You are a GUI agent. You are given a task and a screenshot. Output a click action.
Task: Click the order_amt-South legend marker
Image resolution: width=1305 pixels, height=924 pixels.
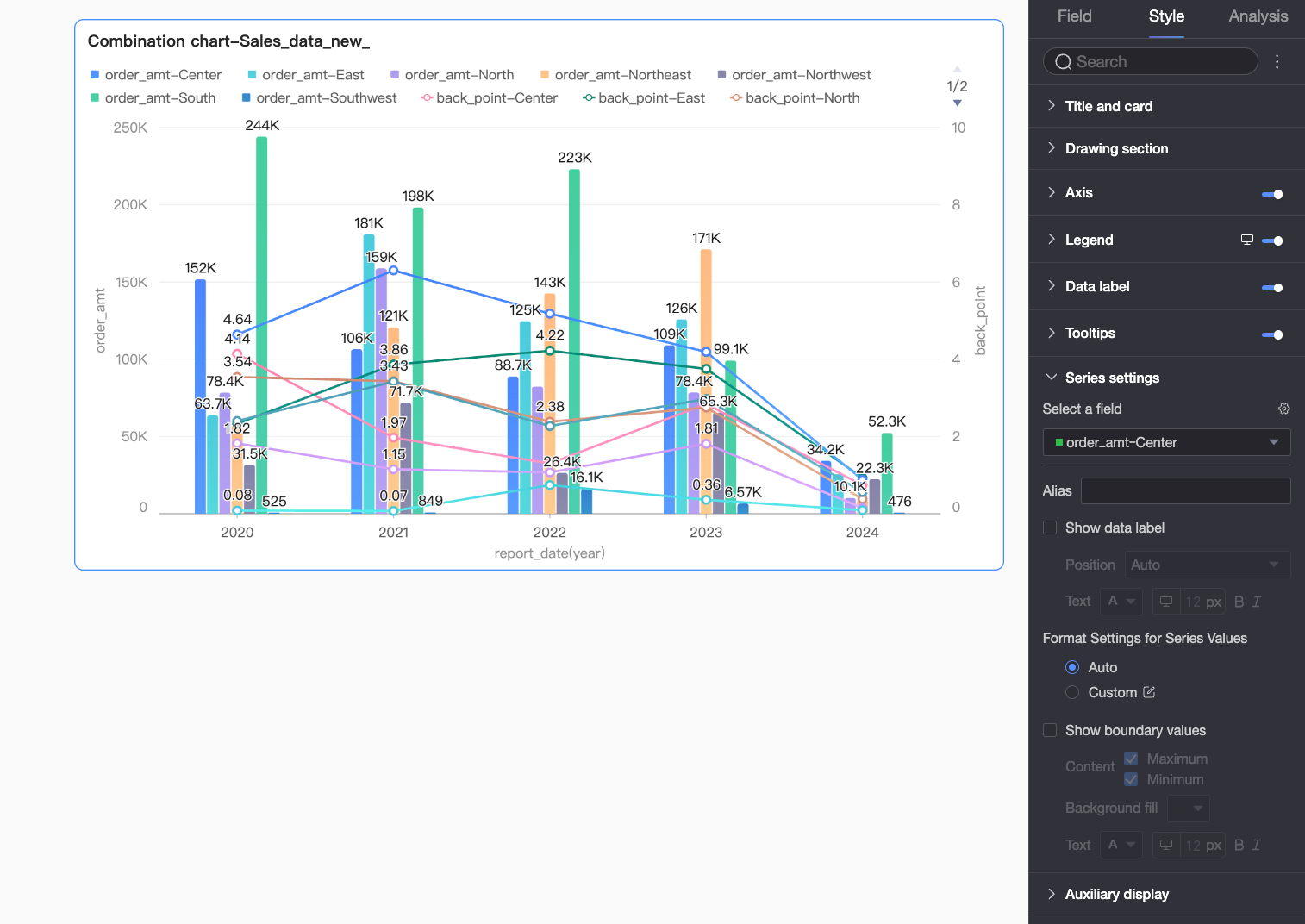click(x=95, y=98)
